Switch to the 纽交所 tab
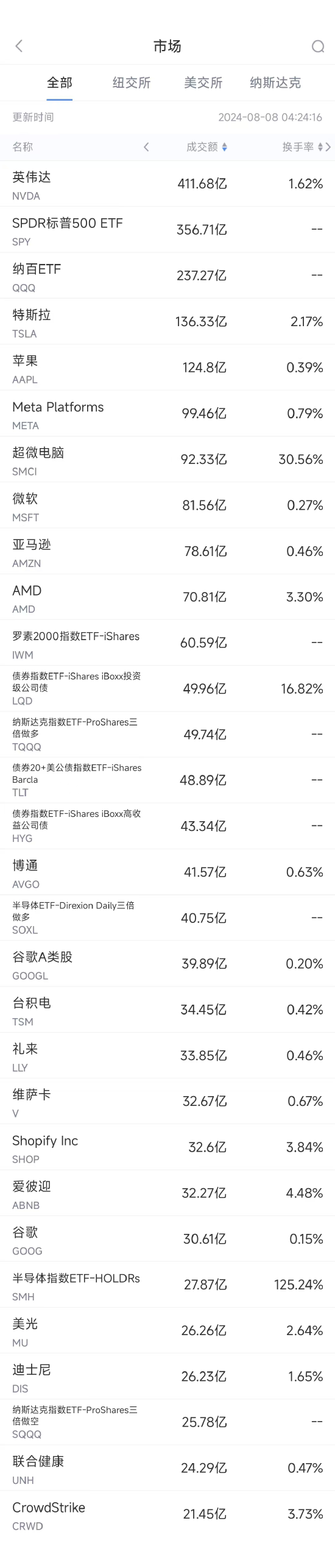 click(132, 83)
